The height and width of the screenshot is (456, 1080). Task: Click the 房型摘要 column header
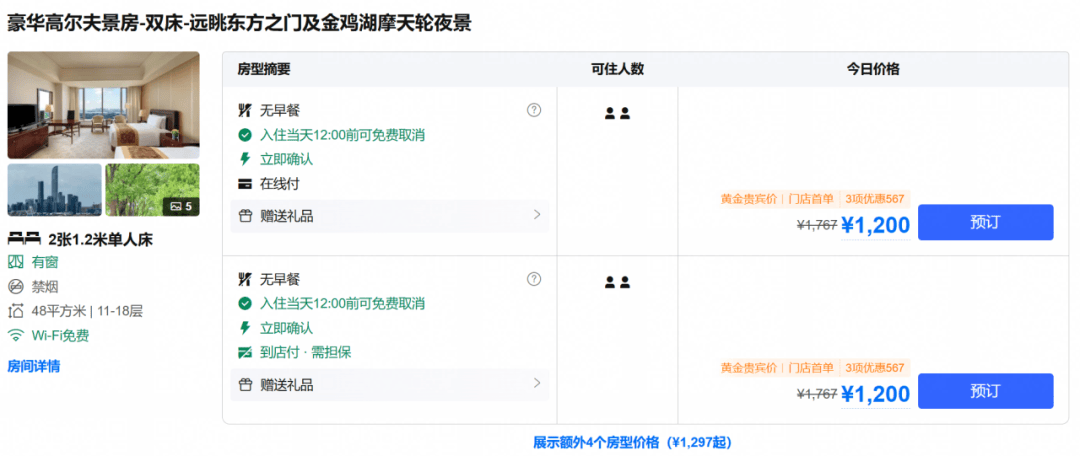(264, 69)
